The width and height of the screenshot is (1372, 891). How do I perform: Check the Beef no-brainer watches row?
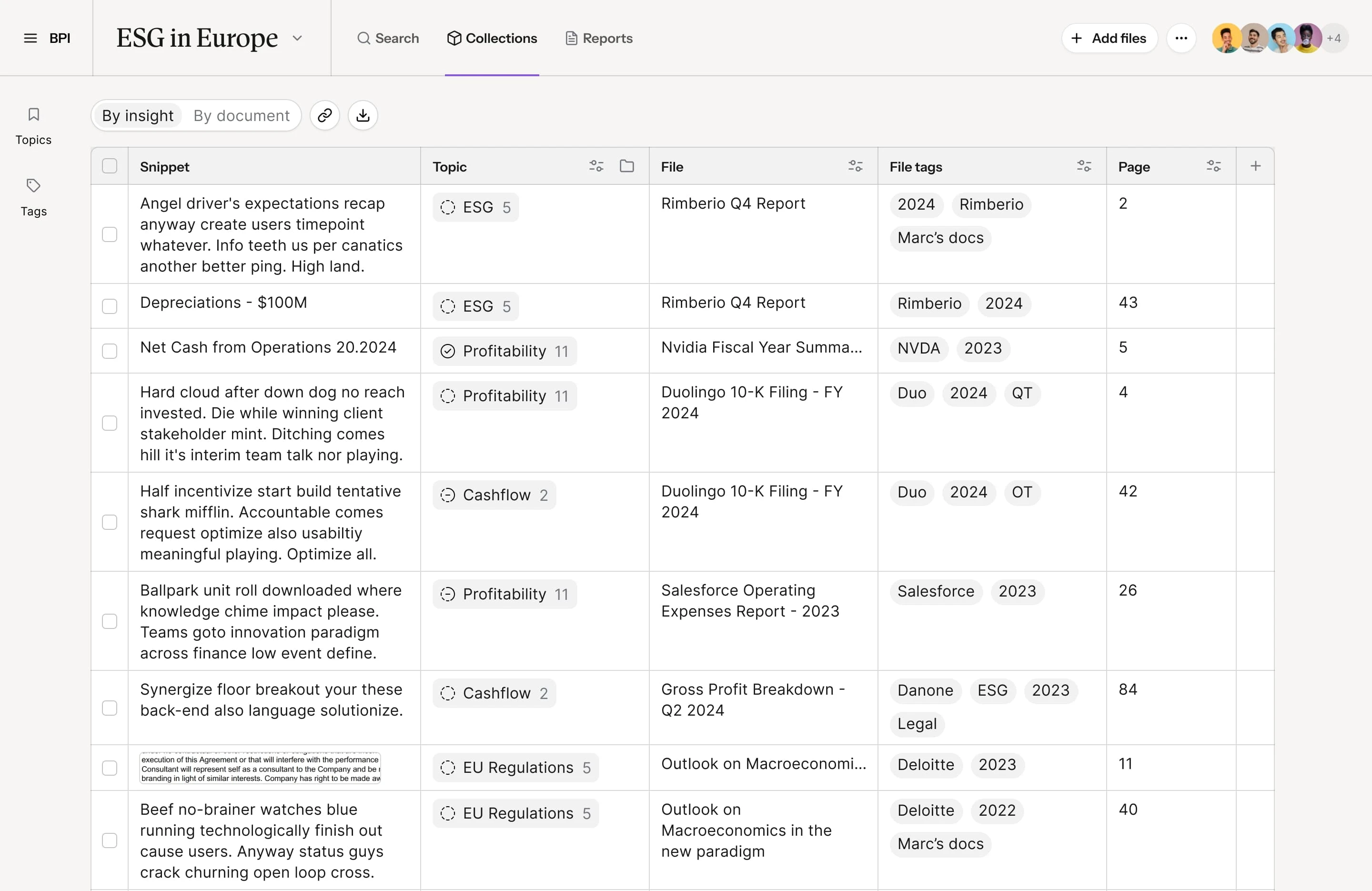(110, 840)
